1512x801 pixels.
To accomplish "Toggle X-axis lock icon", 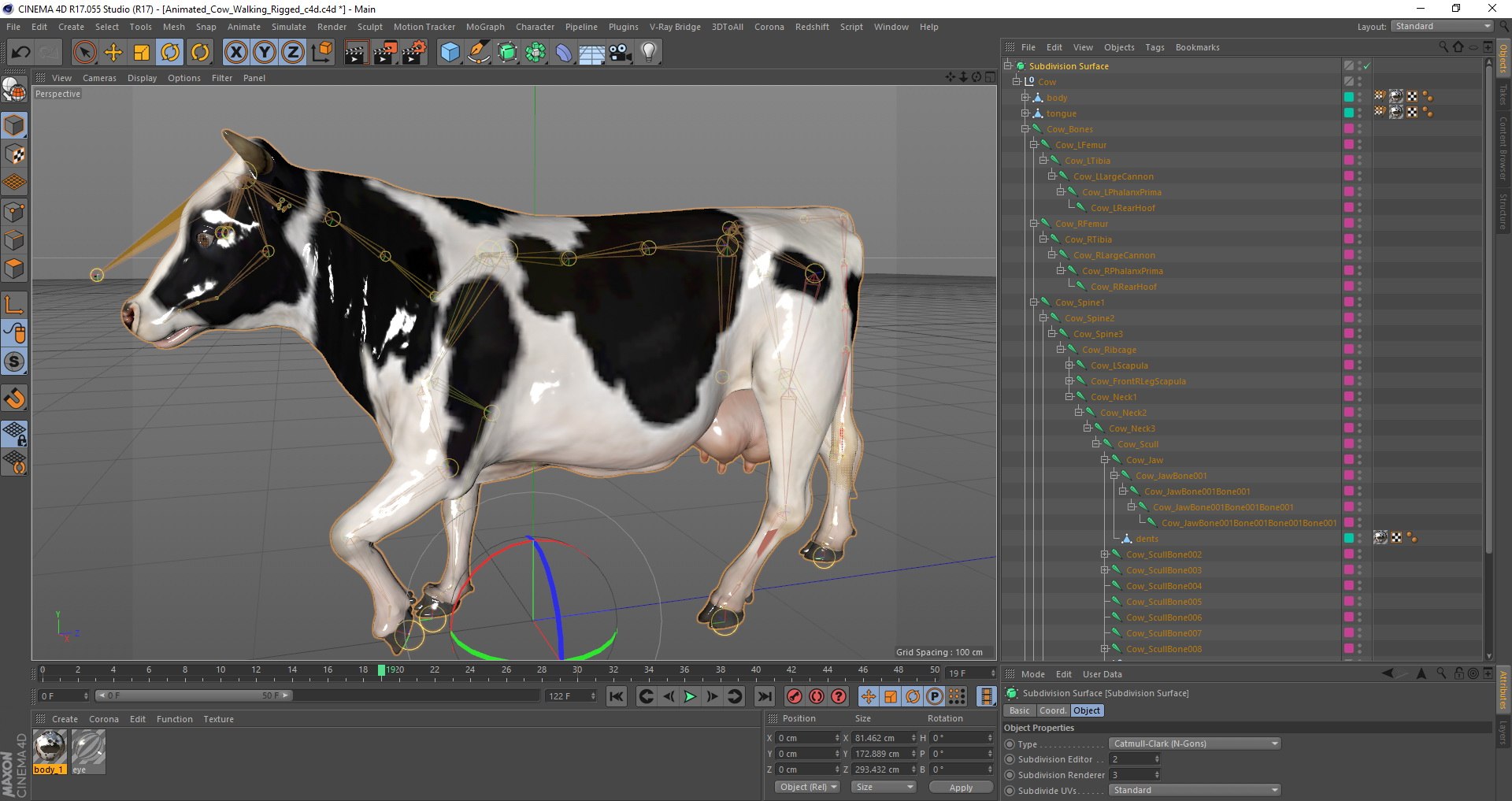I will pos(235,53).
